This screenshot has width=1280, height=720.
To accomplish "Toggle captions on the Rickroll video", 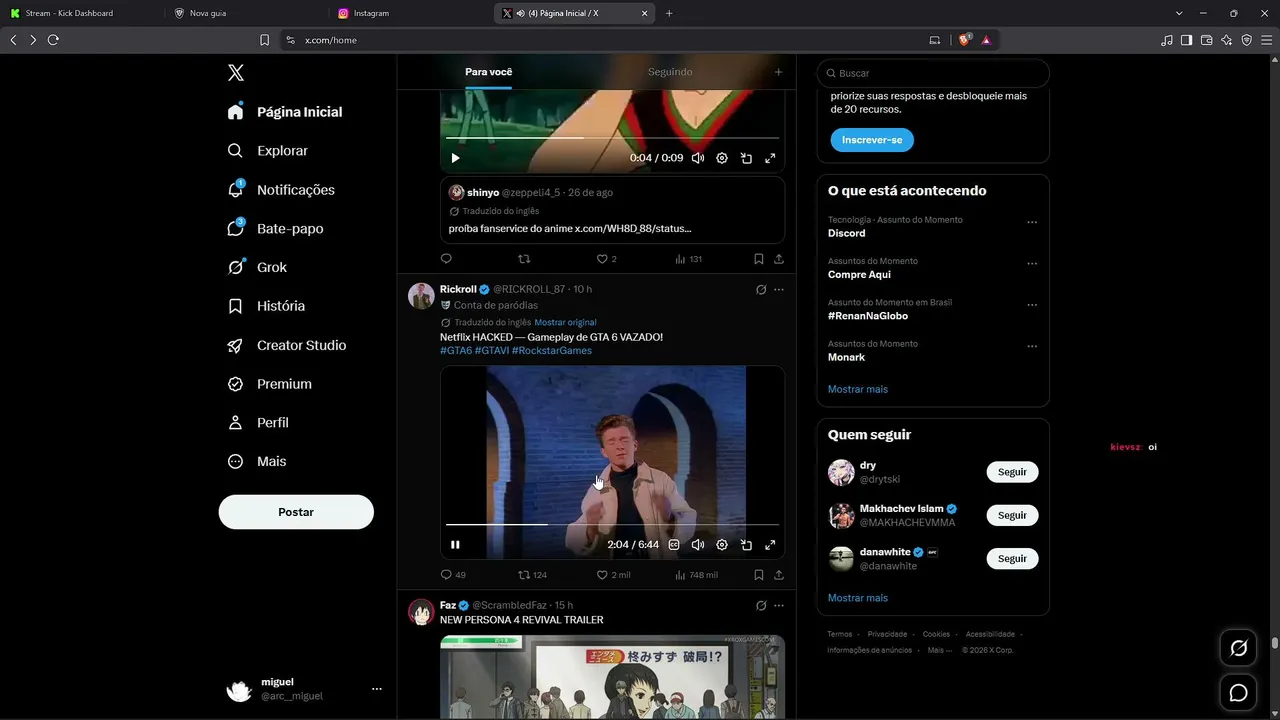I will pos(674,545).
